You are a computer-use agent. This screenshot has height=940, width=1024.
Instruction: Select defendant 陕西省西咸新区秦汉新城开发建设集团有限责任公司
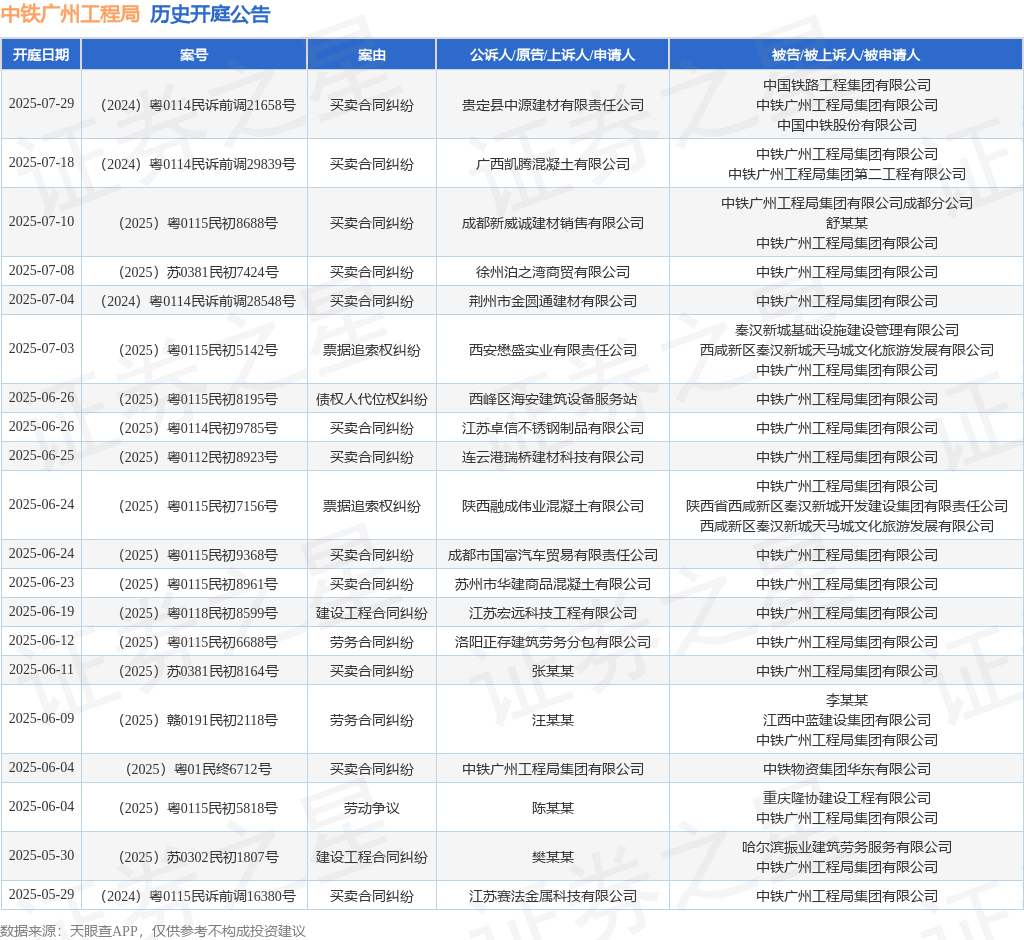[x=847, y=506]
